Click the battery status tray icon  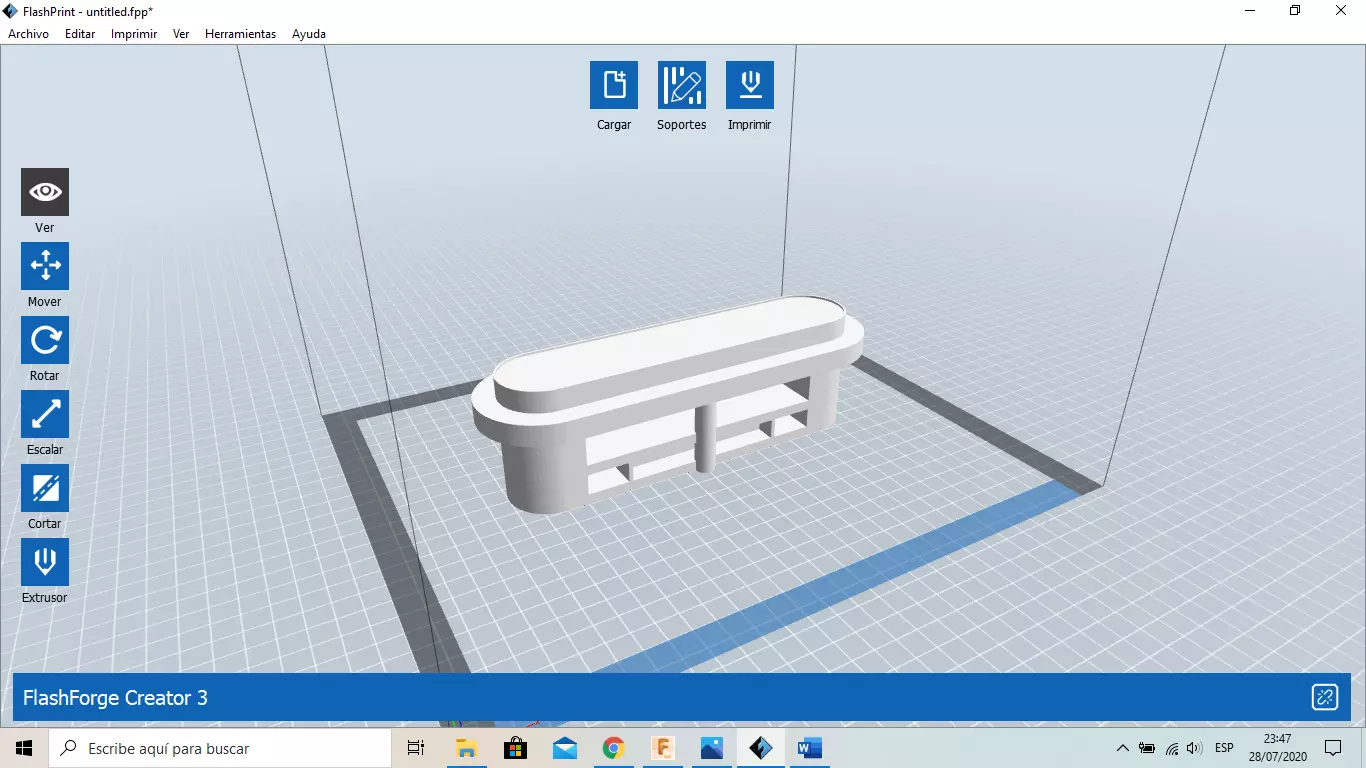coord(1146,748)
